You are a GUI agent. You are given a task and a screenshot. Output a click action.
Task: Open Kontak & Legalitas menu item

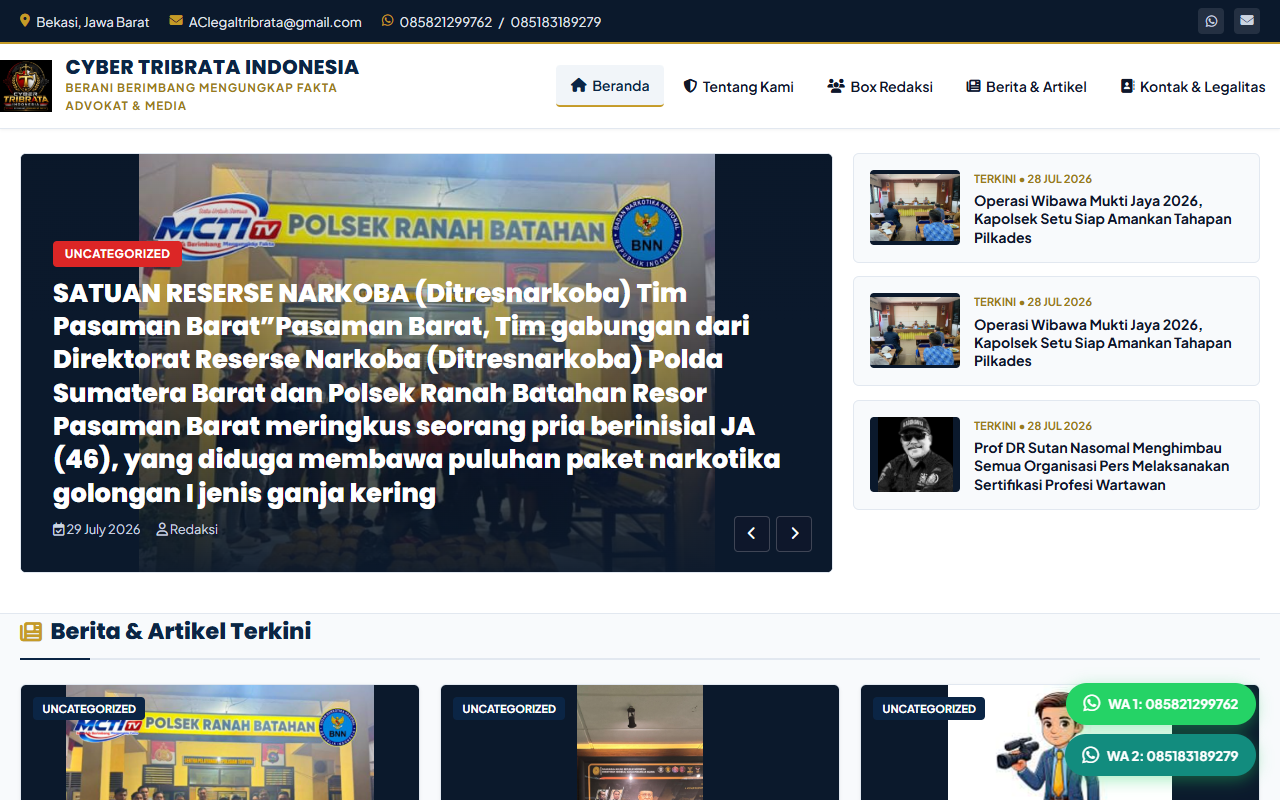click(x=1193, y=87)
